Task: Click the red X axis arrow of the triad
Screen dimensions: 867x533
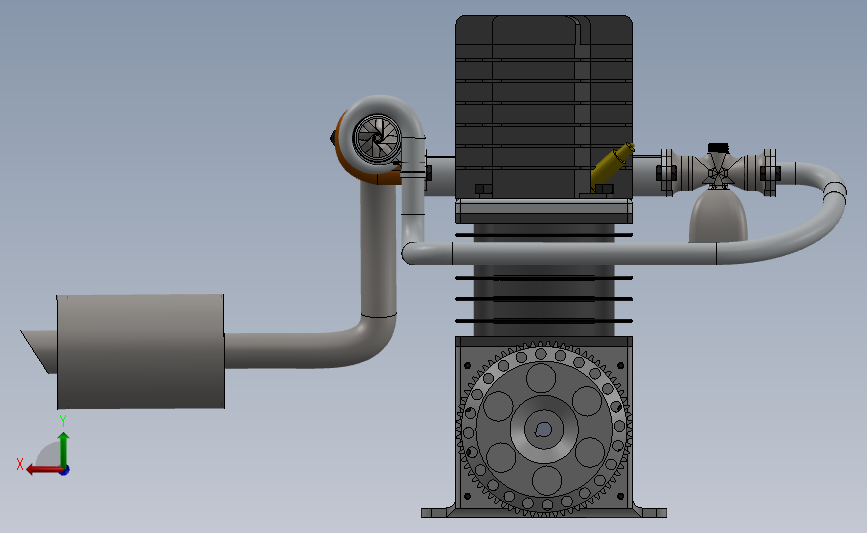Action: (x=43, y=470)
